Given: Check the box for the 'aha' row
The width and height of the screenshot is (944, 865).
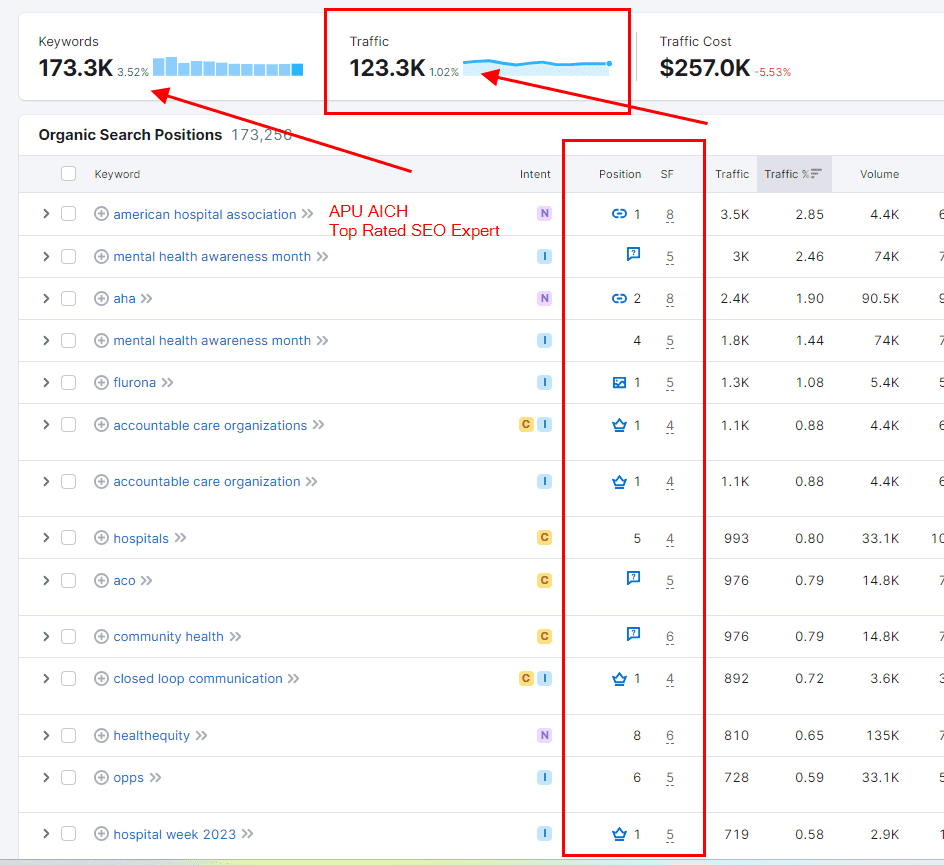Looking at the screenshot, I should click(x=68, y=298).
